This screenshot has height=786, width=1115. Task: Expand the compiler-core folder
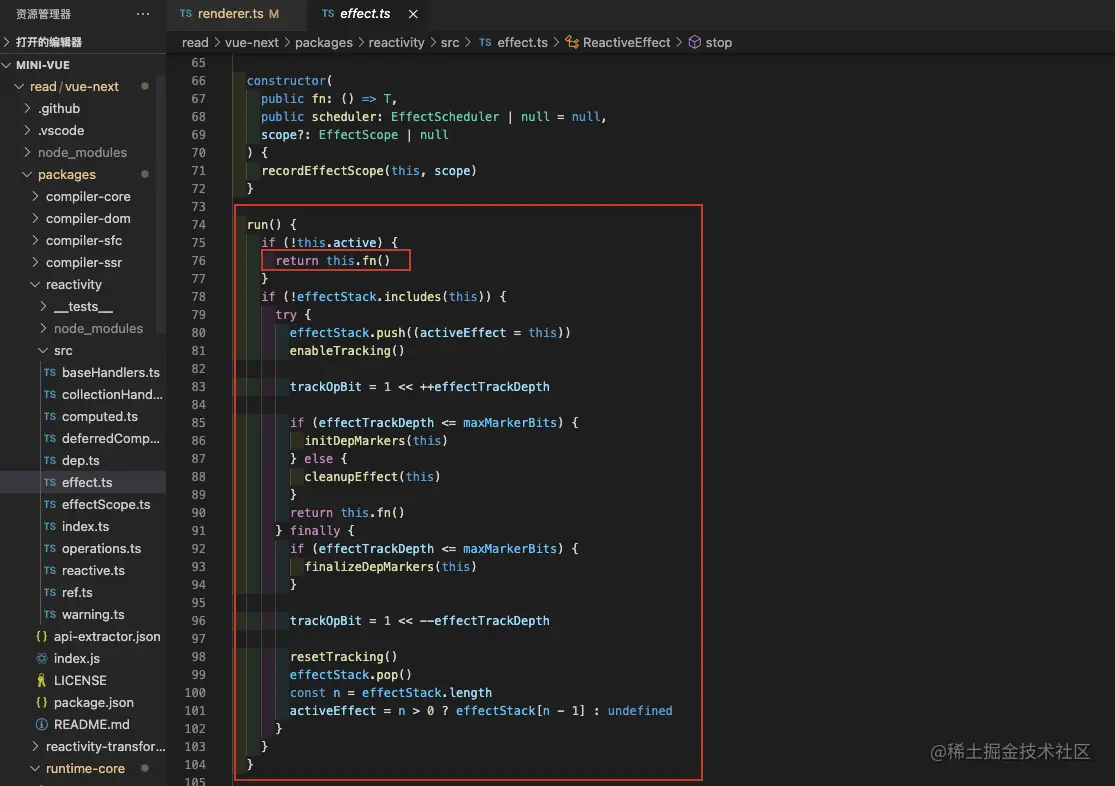coord(35,196)
